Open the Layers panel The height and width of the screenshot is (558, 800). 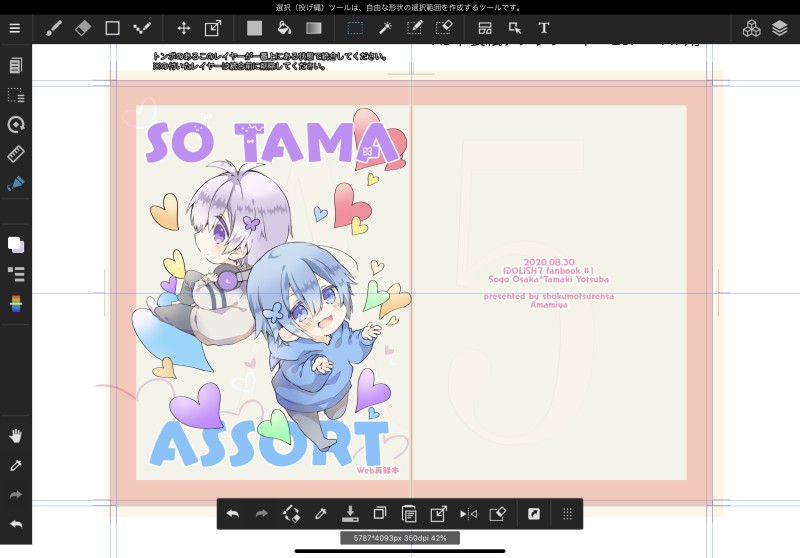click(x=780, y=28)
